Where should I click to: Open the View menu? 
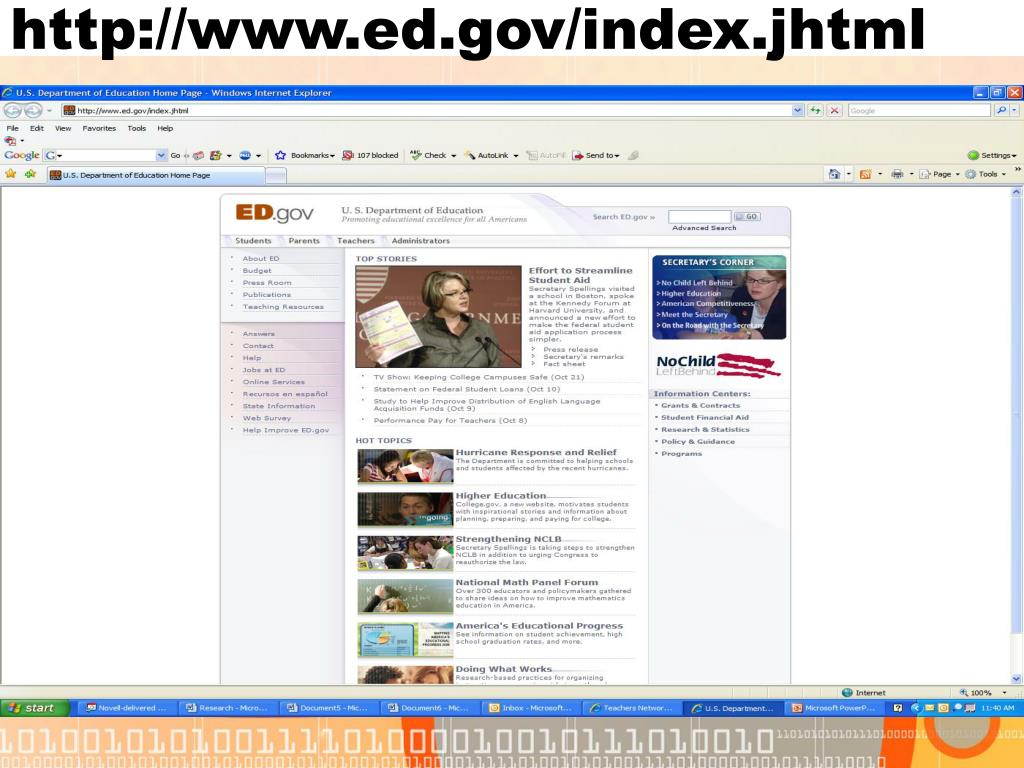[x=63, y=128]
